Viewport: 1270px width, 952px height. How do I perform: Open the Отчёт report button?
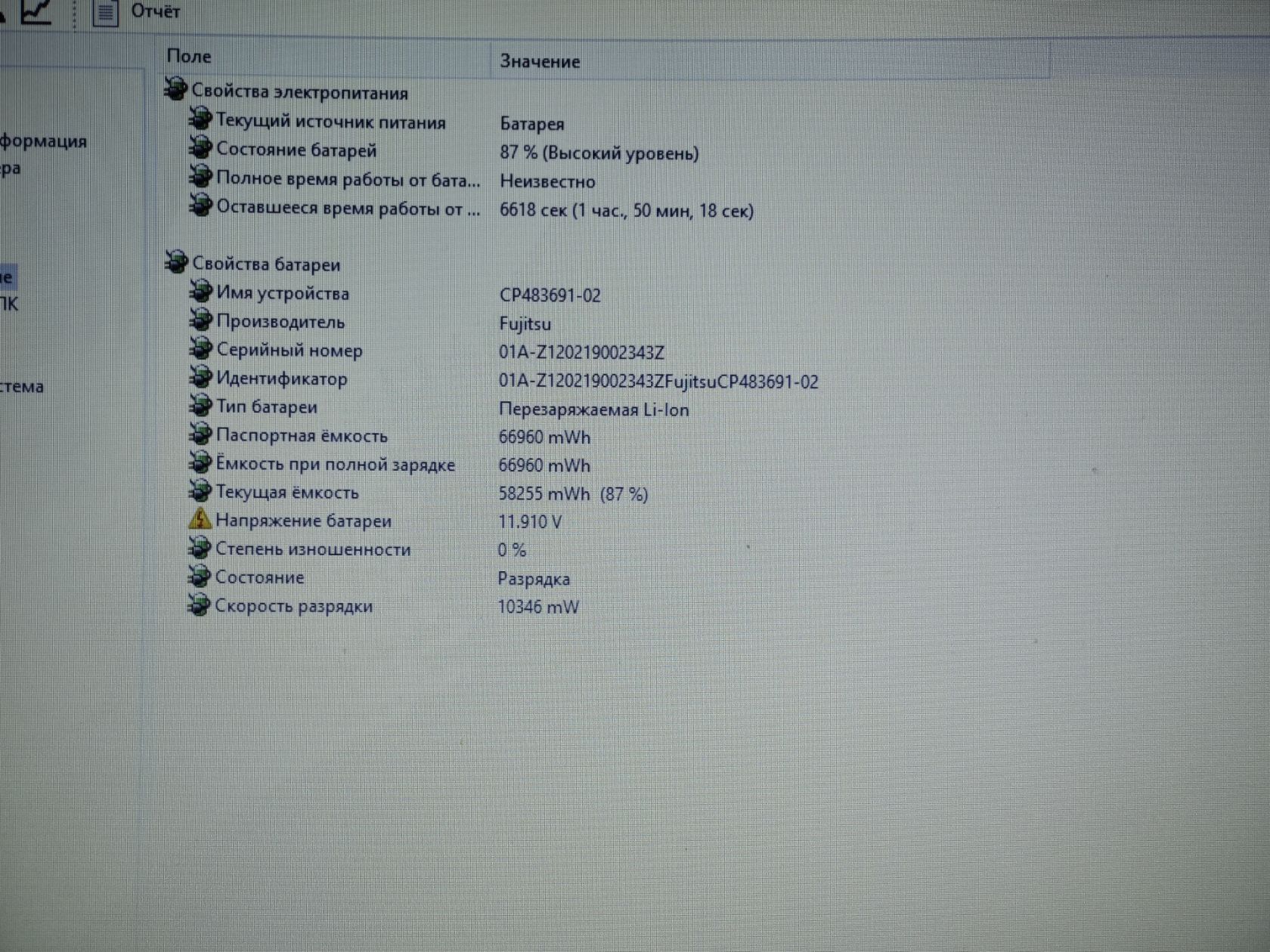point(137,11)
